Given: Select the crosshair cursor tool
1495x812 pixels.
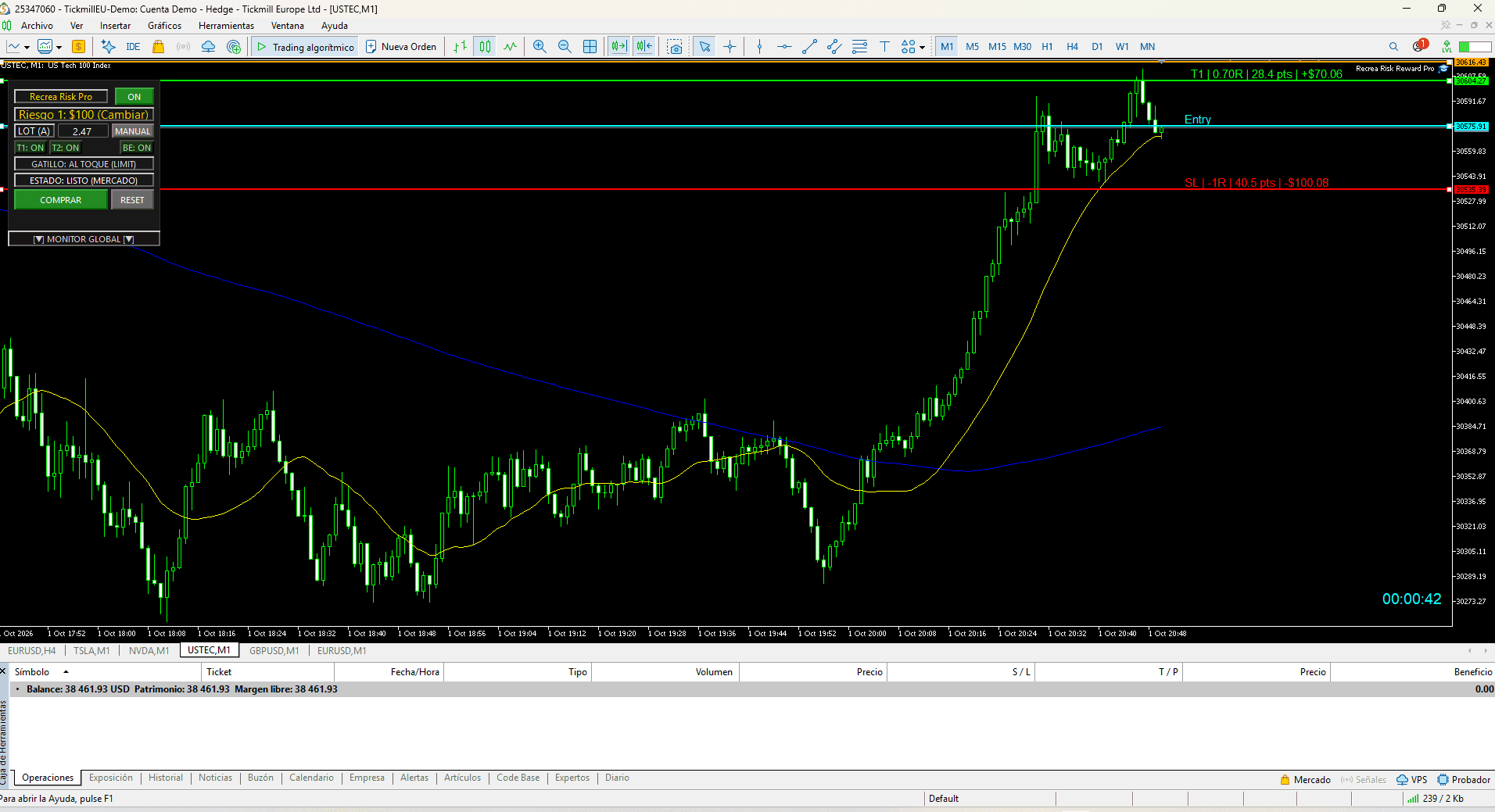Looking at the screenshot, I should pyautogui.click(x=730, y=47).
